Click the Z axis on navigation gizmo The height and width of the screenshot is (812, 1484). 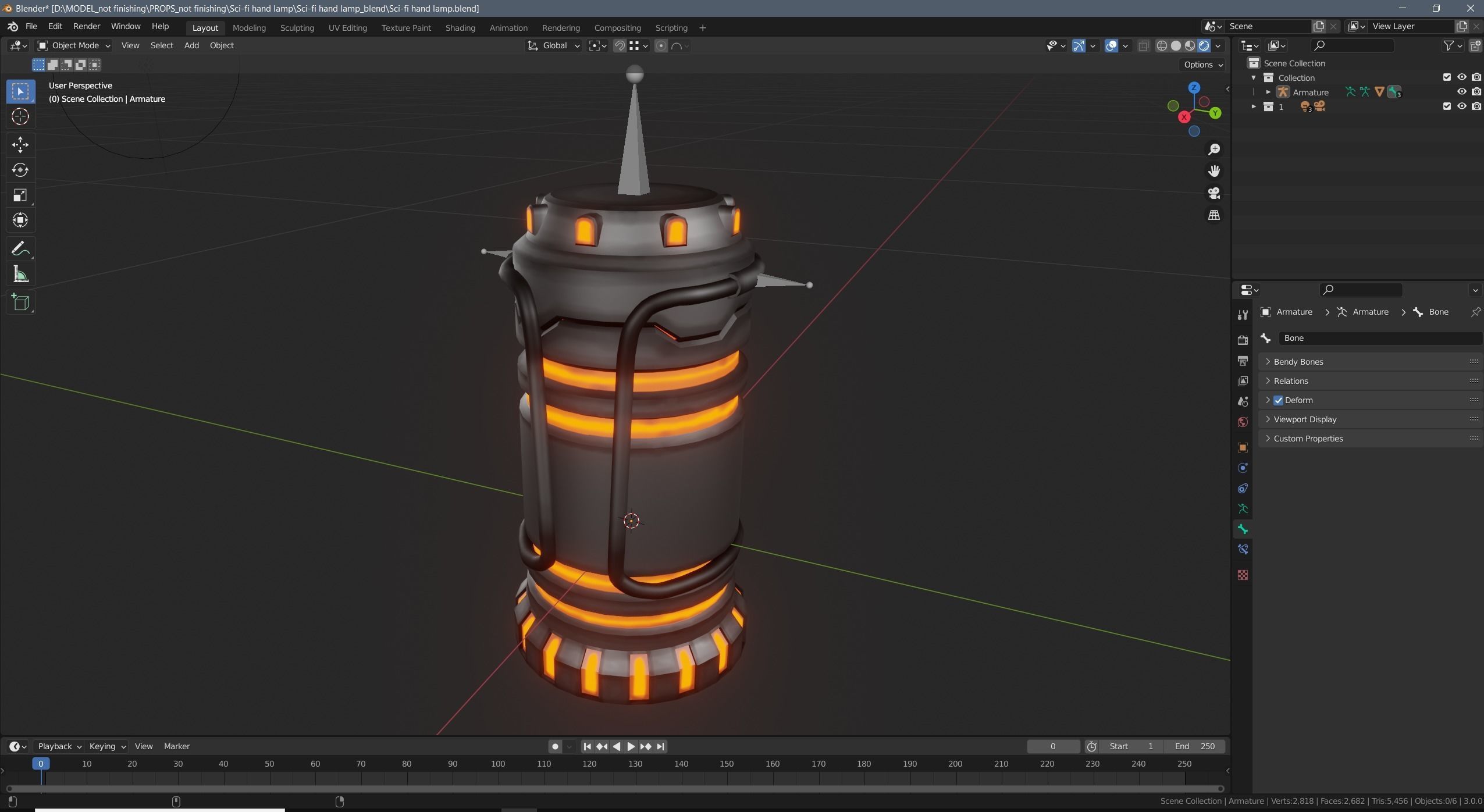pos(1194,87)
